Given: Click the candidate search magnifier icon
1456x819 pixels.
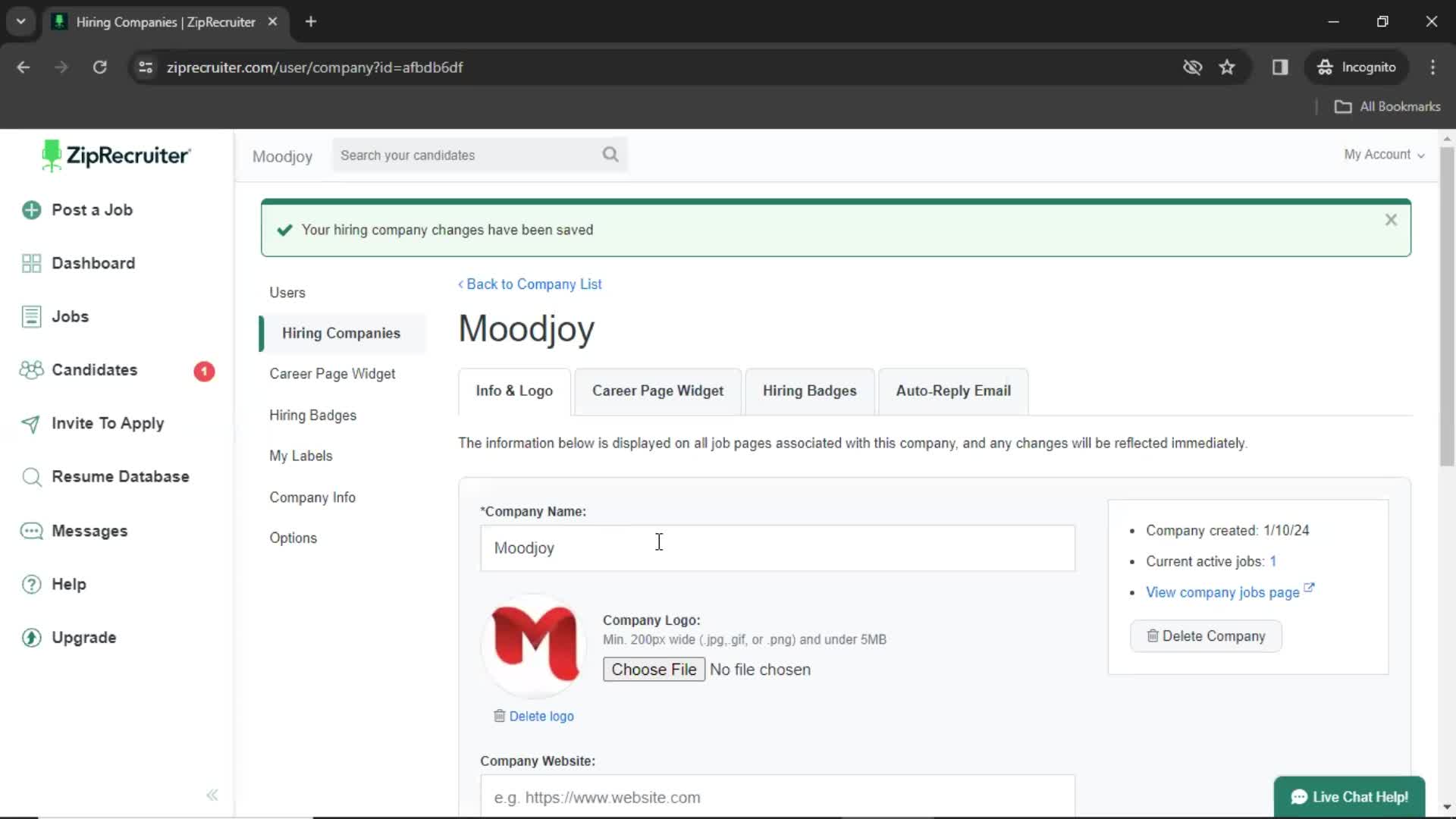Looking at the screenshot, I should 610,155.
